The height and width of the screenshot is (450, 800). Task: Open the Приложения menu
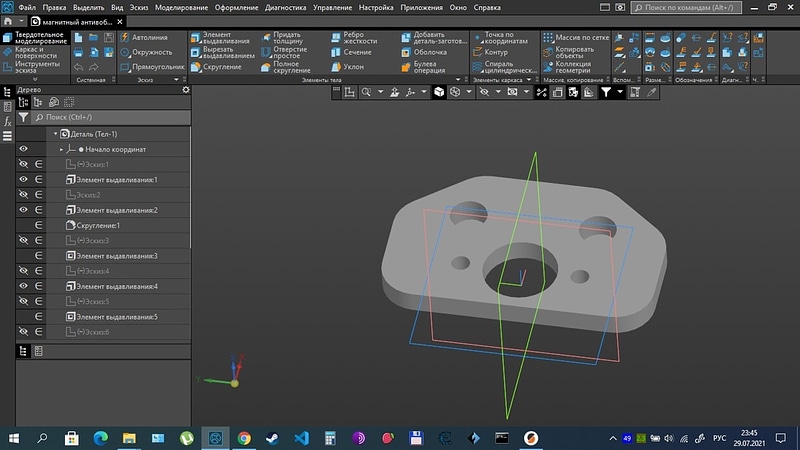pos(421,8)
